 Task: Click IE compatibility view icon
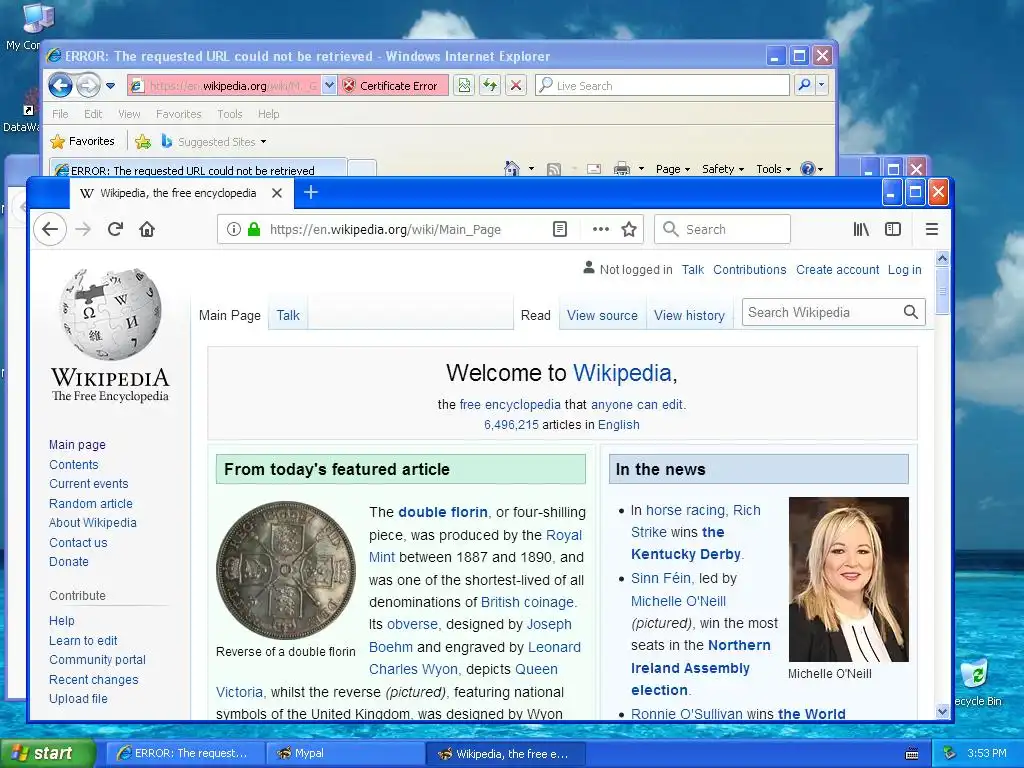464,85
